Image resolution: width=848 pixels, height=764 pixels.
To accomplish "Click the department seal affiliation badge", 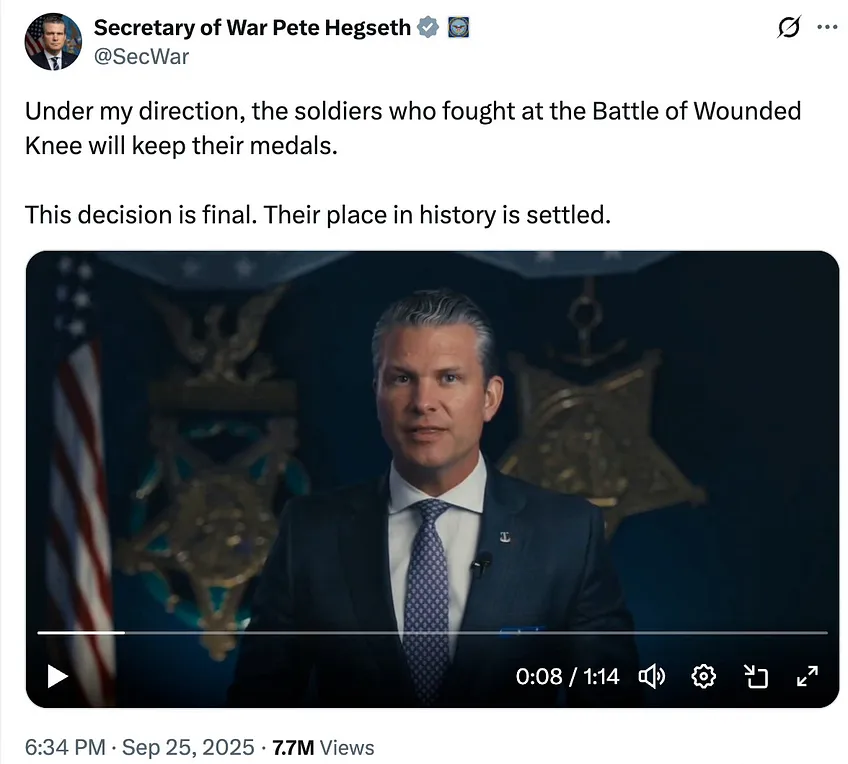I will pyautogui.click(x=457, y=28).
